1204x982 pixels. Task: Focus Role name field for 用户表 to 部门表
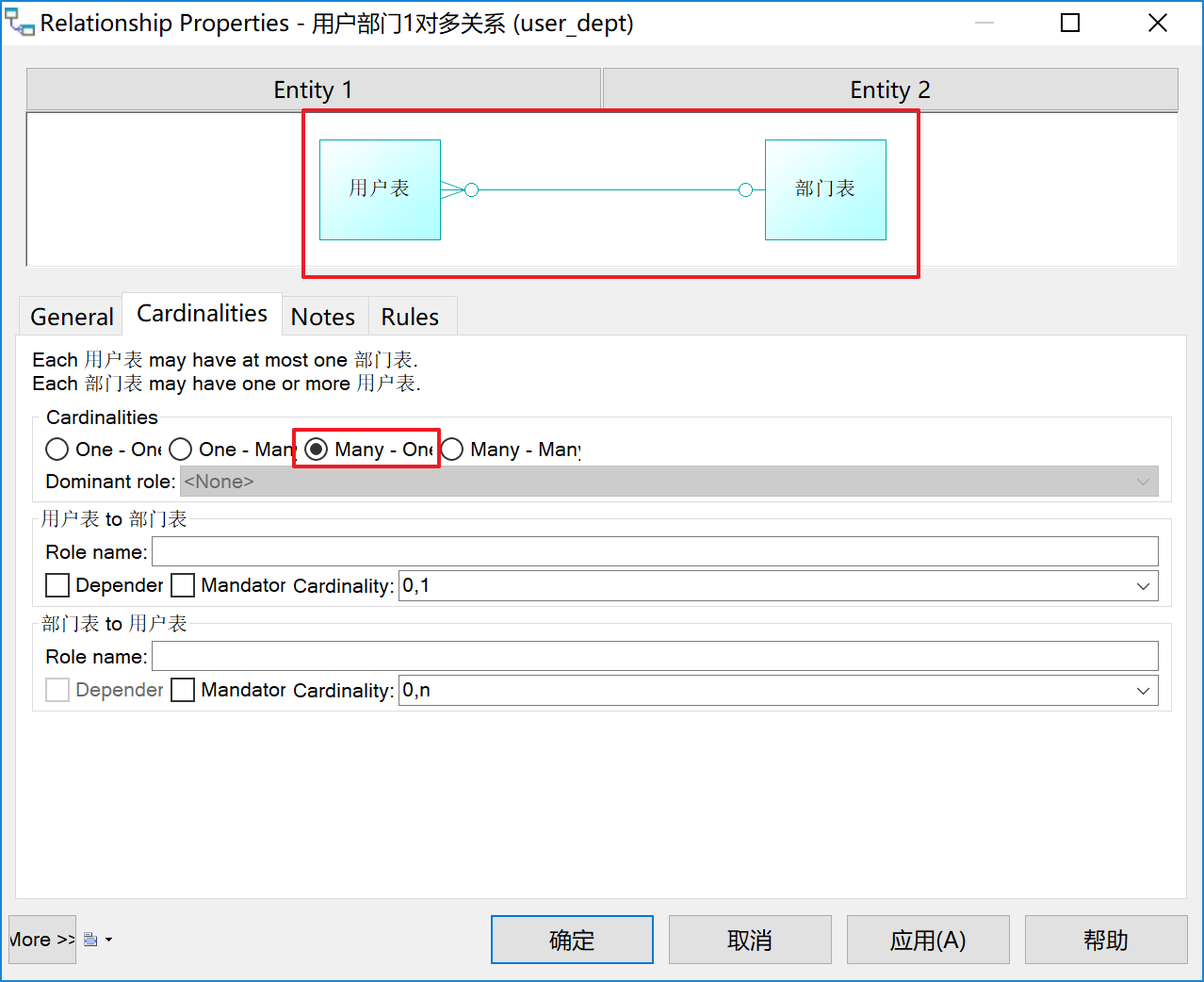pyautogui.click(x=655, y=551)
